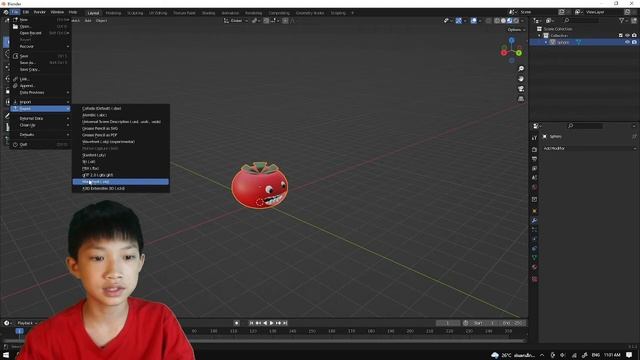Expand the Data Previews submenu
This screenshot has height=360, width=640.
[x=40, y=92]
